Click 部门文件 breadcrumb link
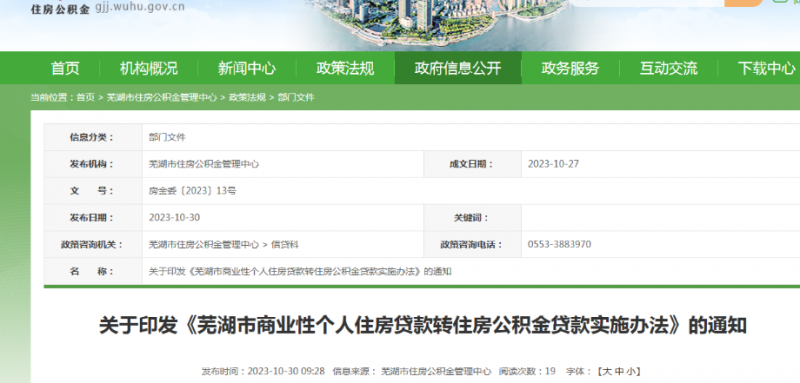 [296, 97]
